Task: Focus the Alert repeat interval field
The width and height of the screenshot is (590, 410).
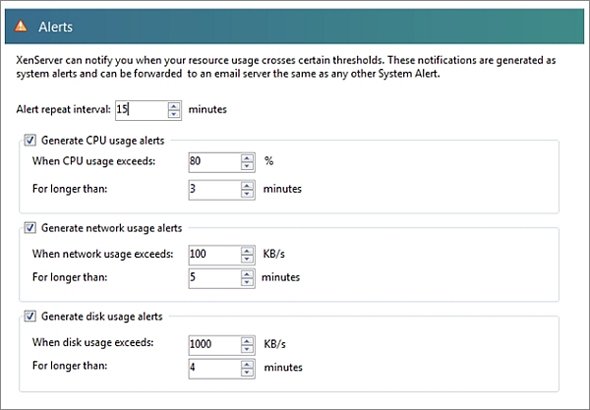Action: pyautogui.click(x=141, y=110)
